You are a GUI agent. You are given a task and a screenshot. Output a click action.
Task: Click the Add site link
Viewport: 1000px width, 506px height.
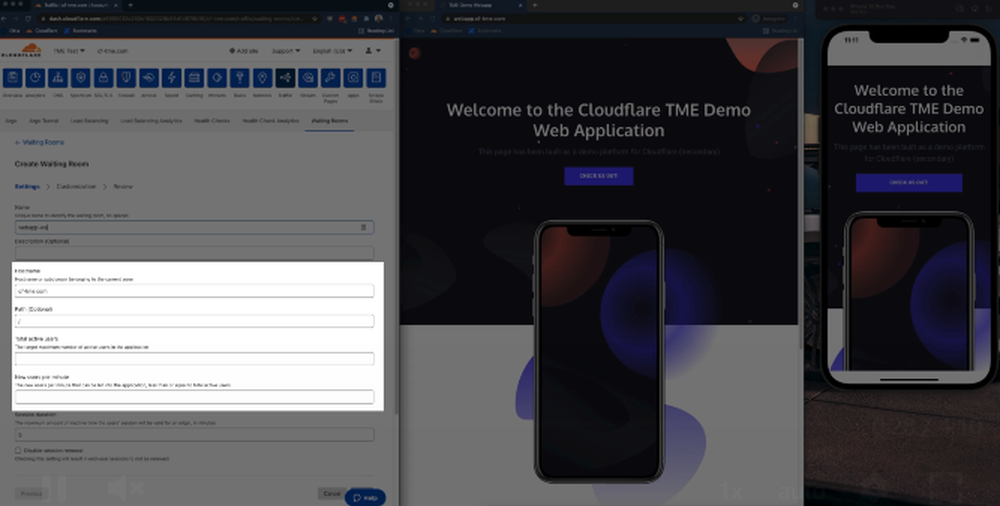coord(244,50)
